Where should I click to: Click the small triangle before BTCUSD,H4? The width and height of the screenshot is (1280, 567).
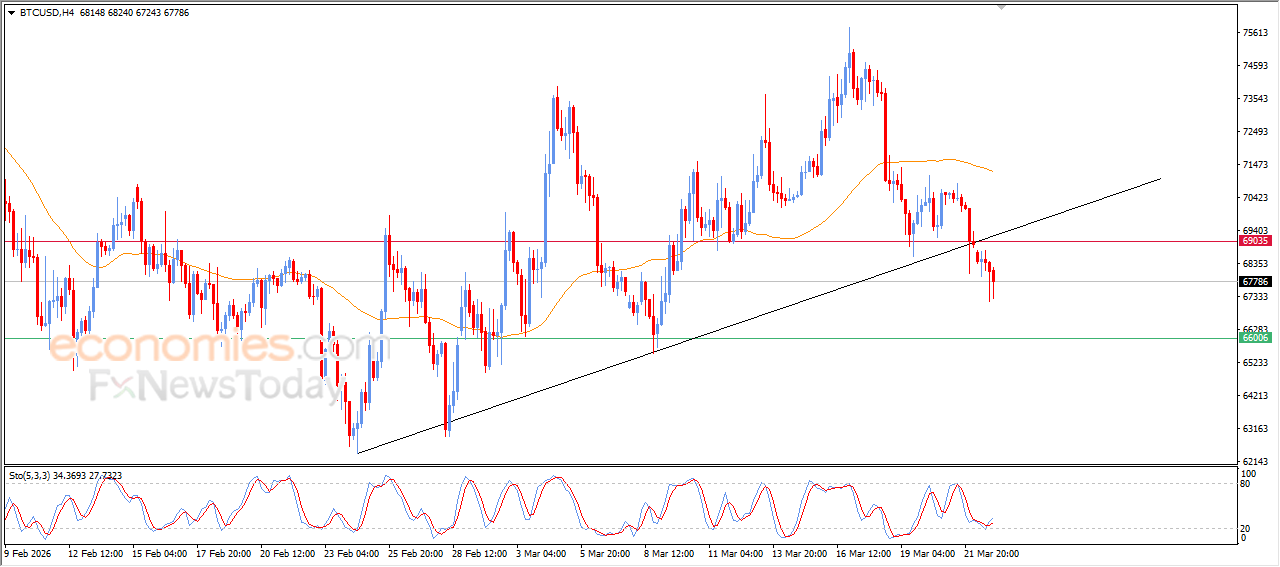point(11,13)
